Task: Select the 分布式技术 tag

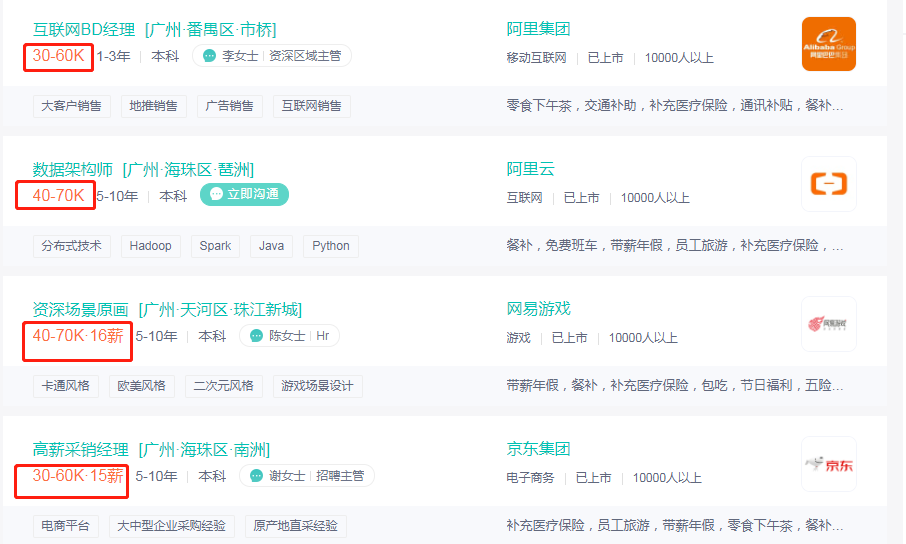Action: tap(72, 246)
